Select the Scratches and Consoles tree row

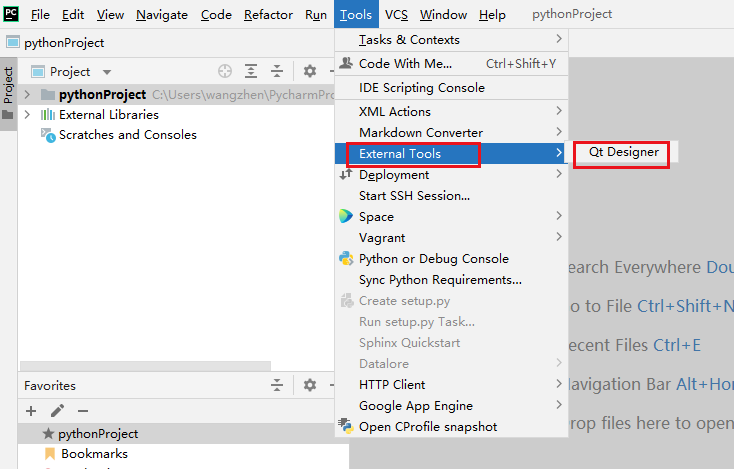click(x=177, y=135)
